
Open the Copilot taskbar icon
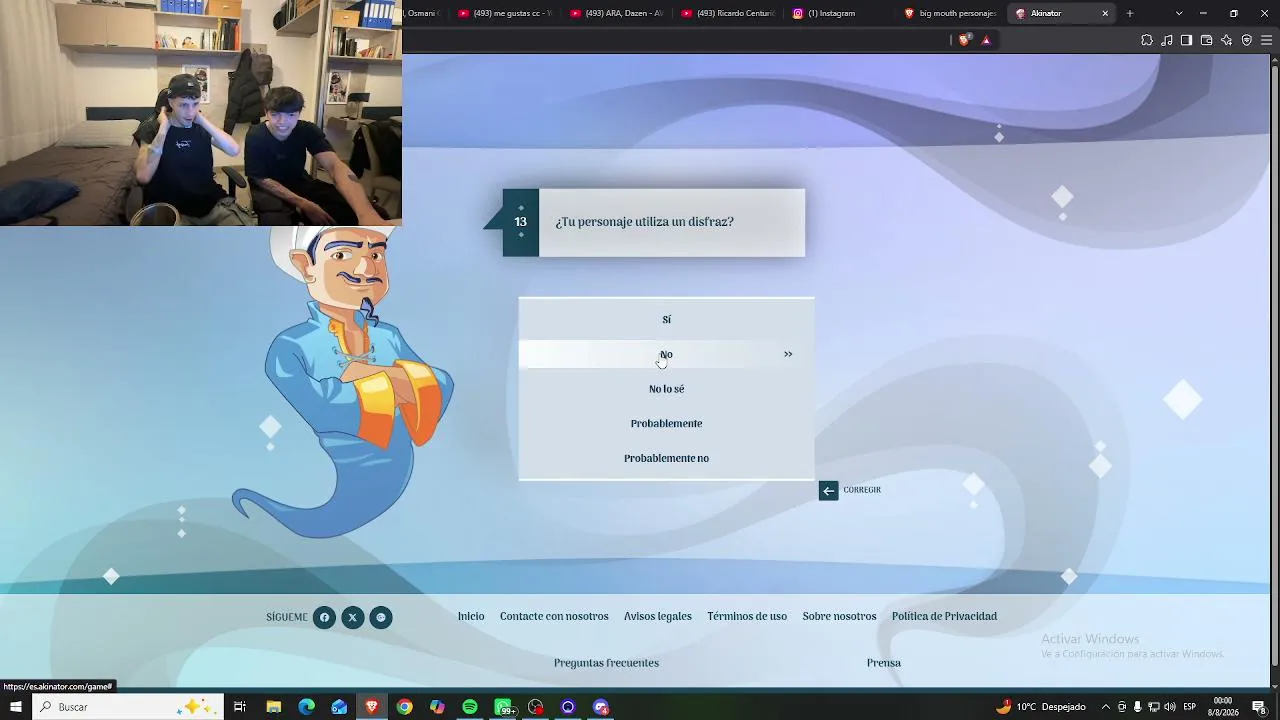(437, 707)
